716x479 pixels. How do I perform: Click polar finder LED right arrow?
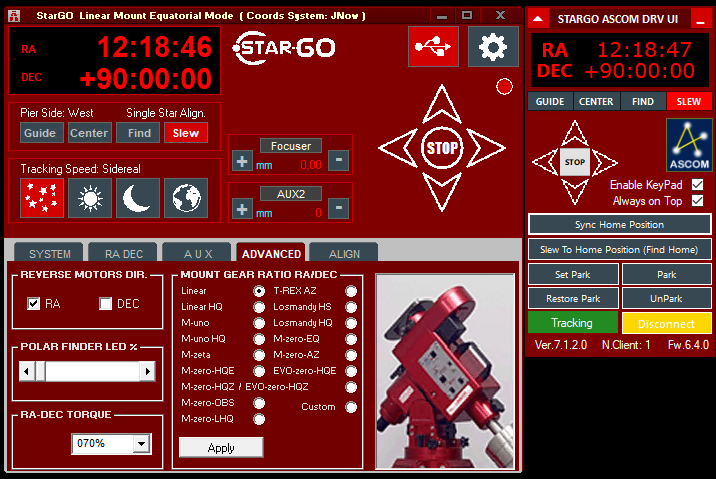click(147, 371)
